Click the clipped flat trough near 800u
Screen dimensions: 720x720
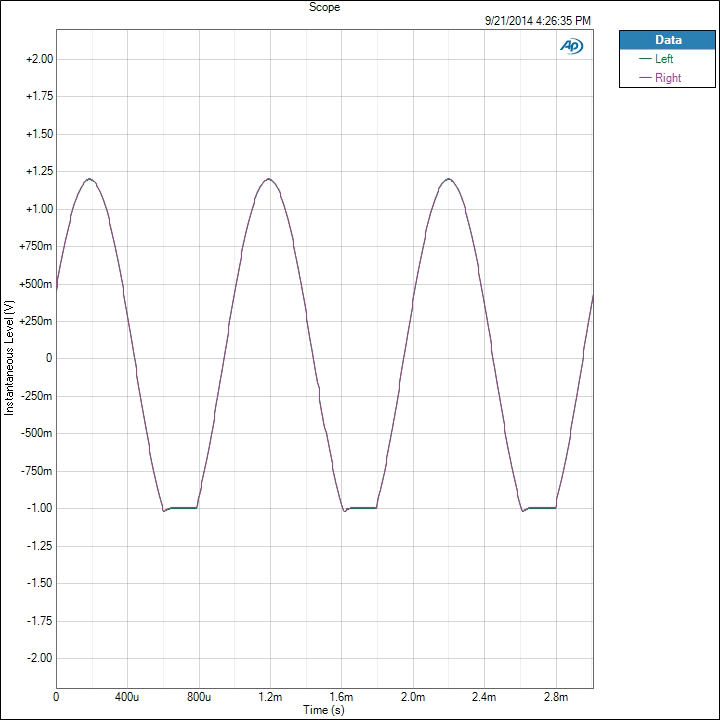[180, 508]
